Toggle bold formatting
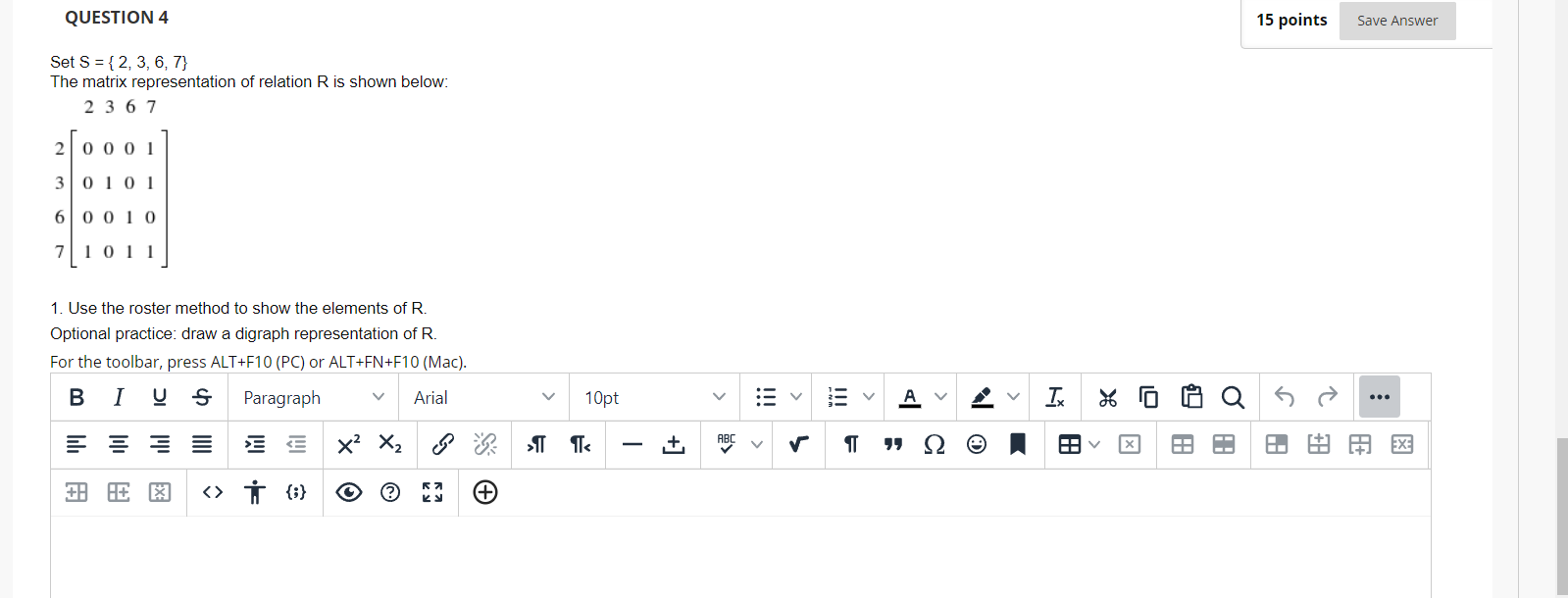The image size is (1568, 598). 76,397
